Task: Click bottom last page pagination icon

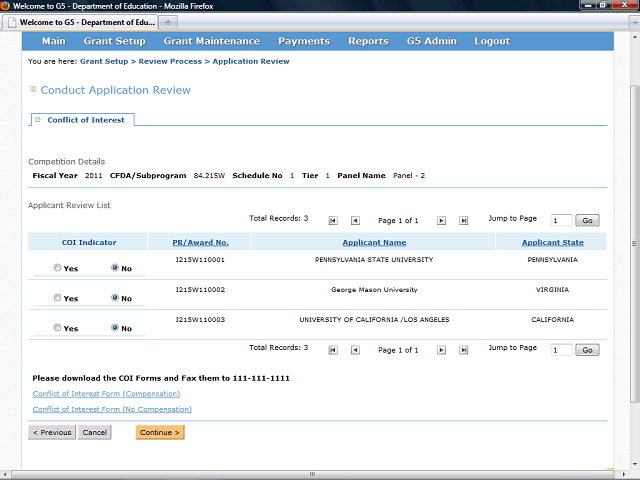Action: point(463,350)
